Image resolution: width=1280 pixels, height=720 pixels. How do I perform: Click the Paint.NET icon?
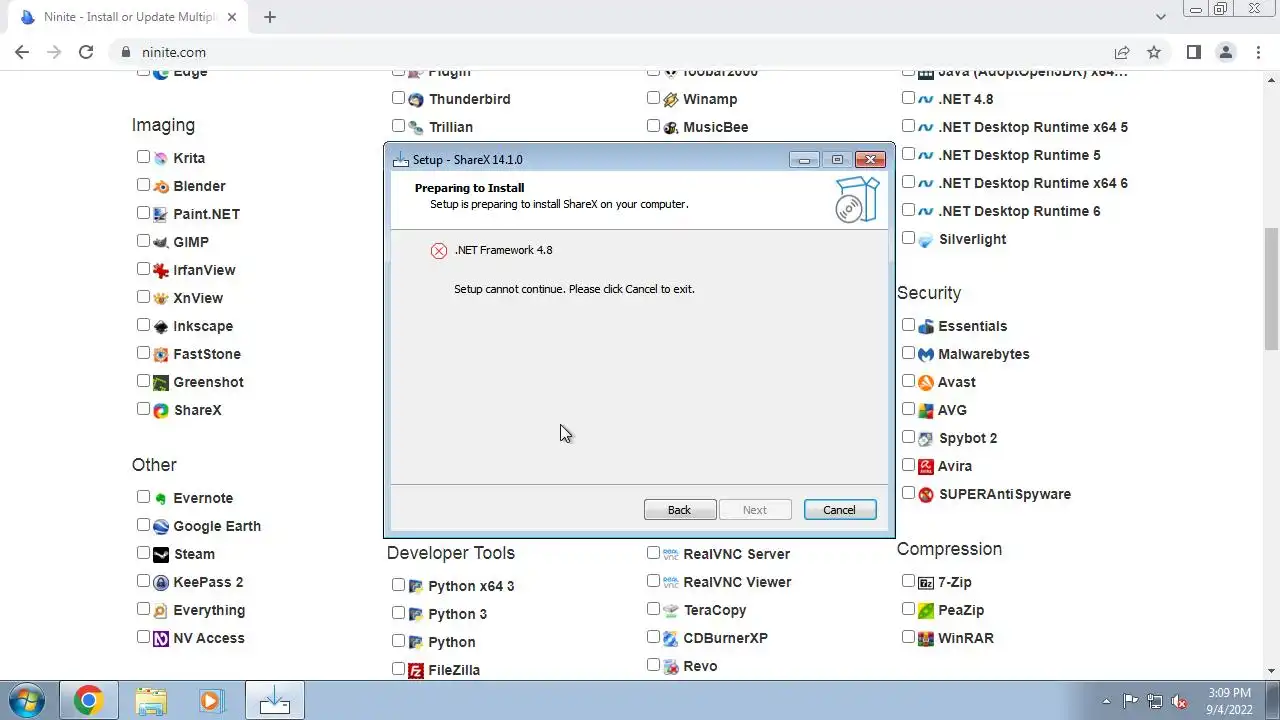pyautogui.click(x=161, y=214)
